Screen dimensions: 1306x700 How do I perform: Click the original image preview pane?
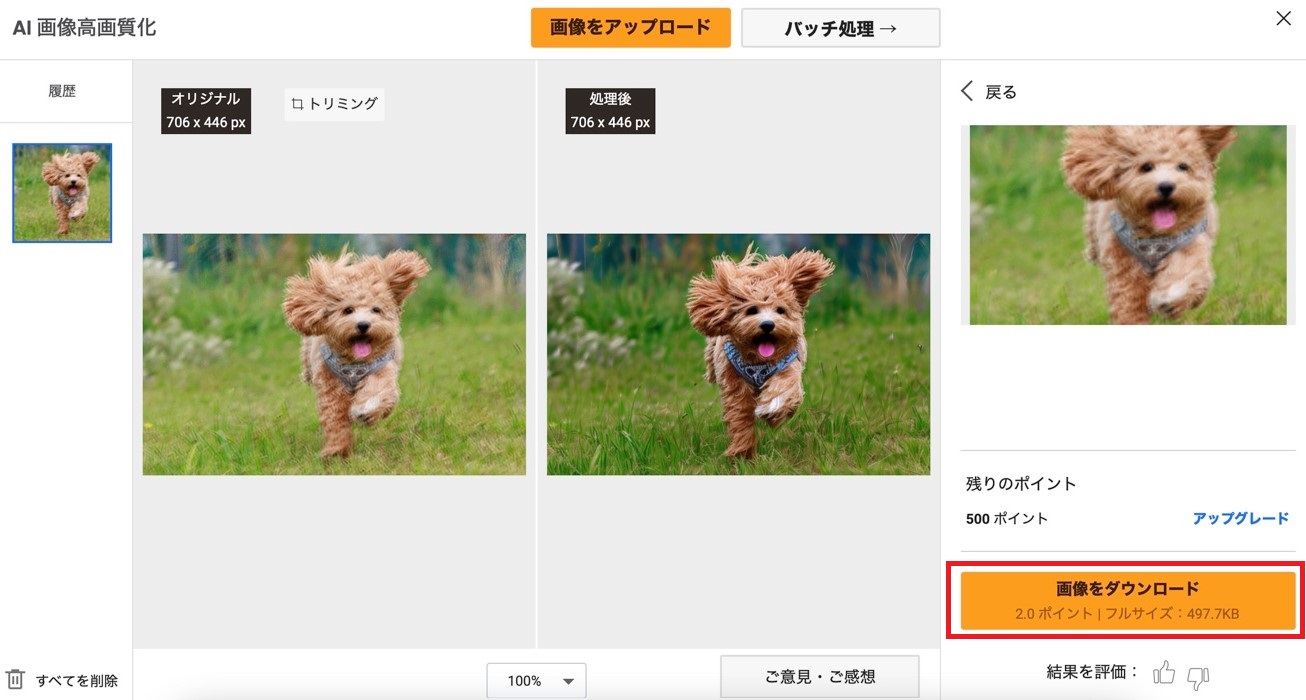click(334, 353)
